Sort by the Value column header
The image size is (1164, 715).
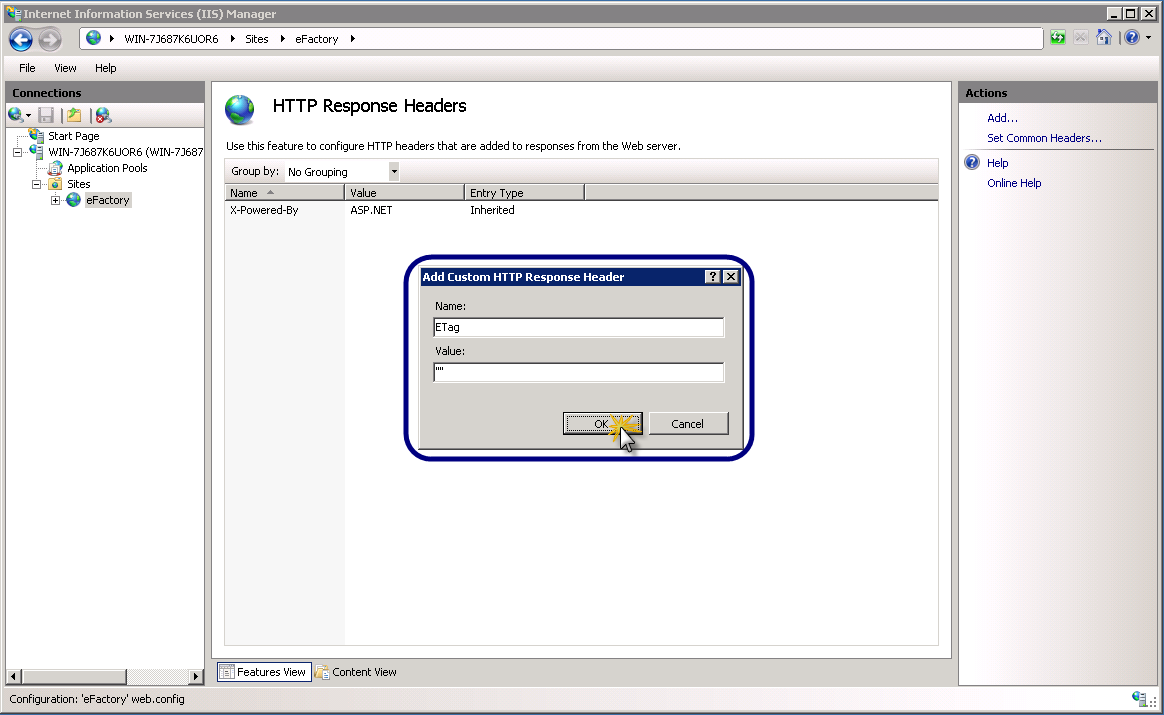coord(405,192)
